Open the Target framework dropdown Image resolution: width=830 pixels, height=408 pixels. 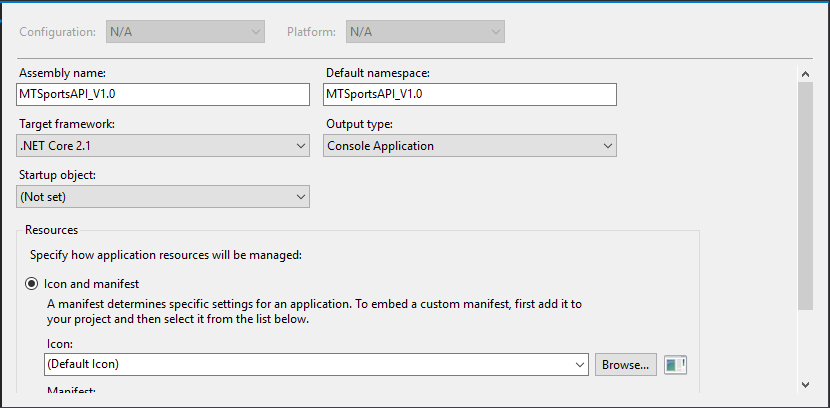click(164, 146)
